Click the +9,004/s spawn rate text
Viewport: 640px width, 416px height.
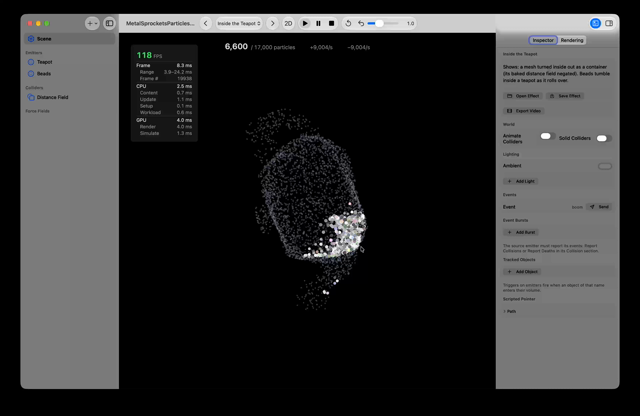point(321,47)
